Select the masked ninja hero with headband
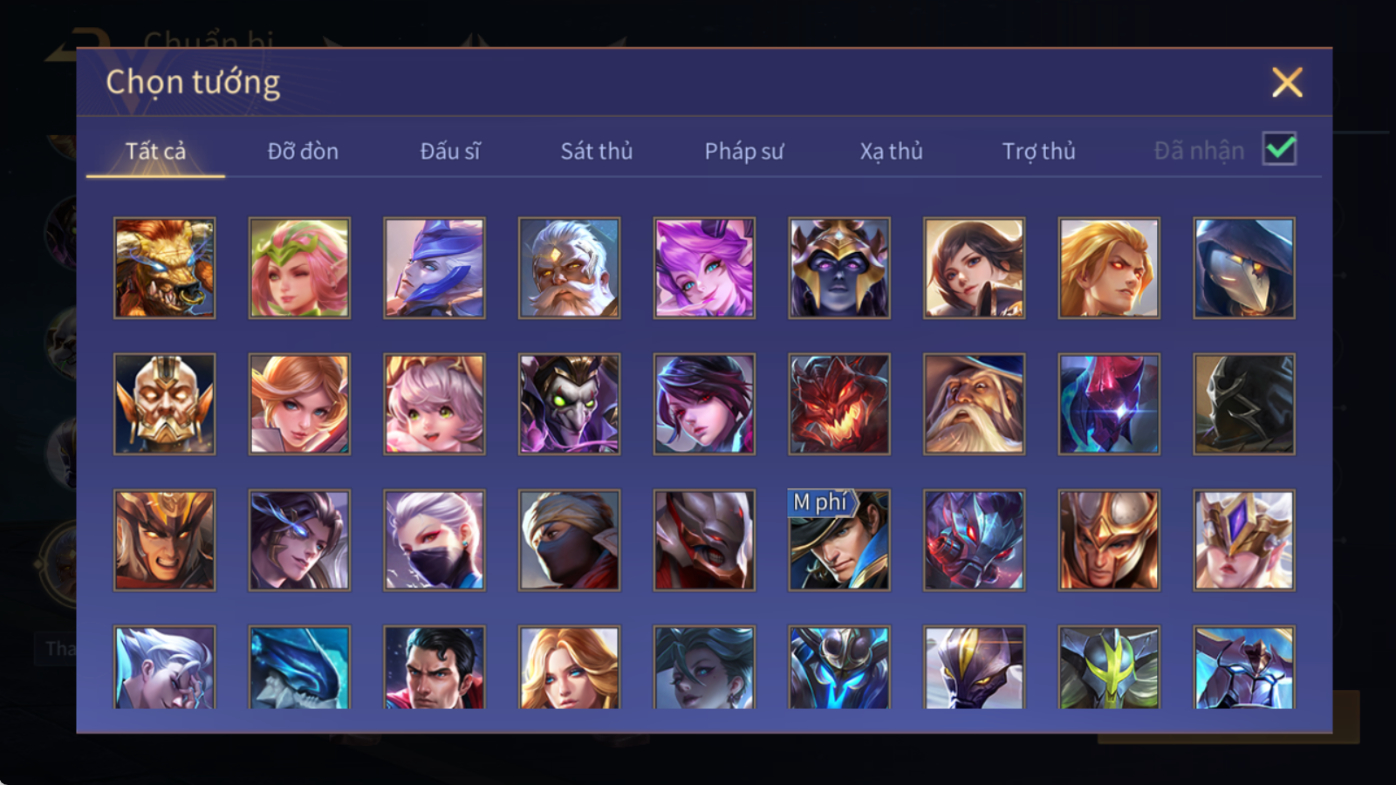The width and height of the screenshot is (1396, 785). pyautogui.click(x=569, y=540)
